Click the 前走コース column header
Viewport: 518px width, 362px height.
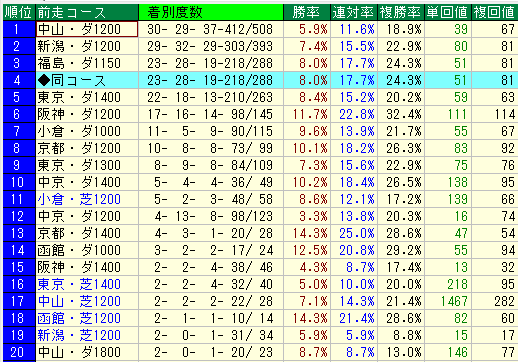click(x=87, y=12)
